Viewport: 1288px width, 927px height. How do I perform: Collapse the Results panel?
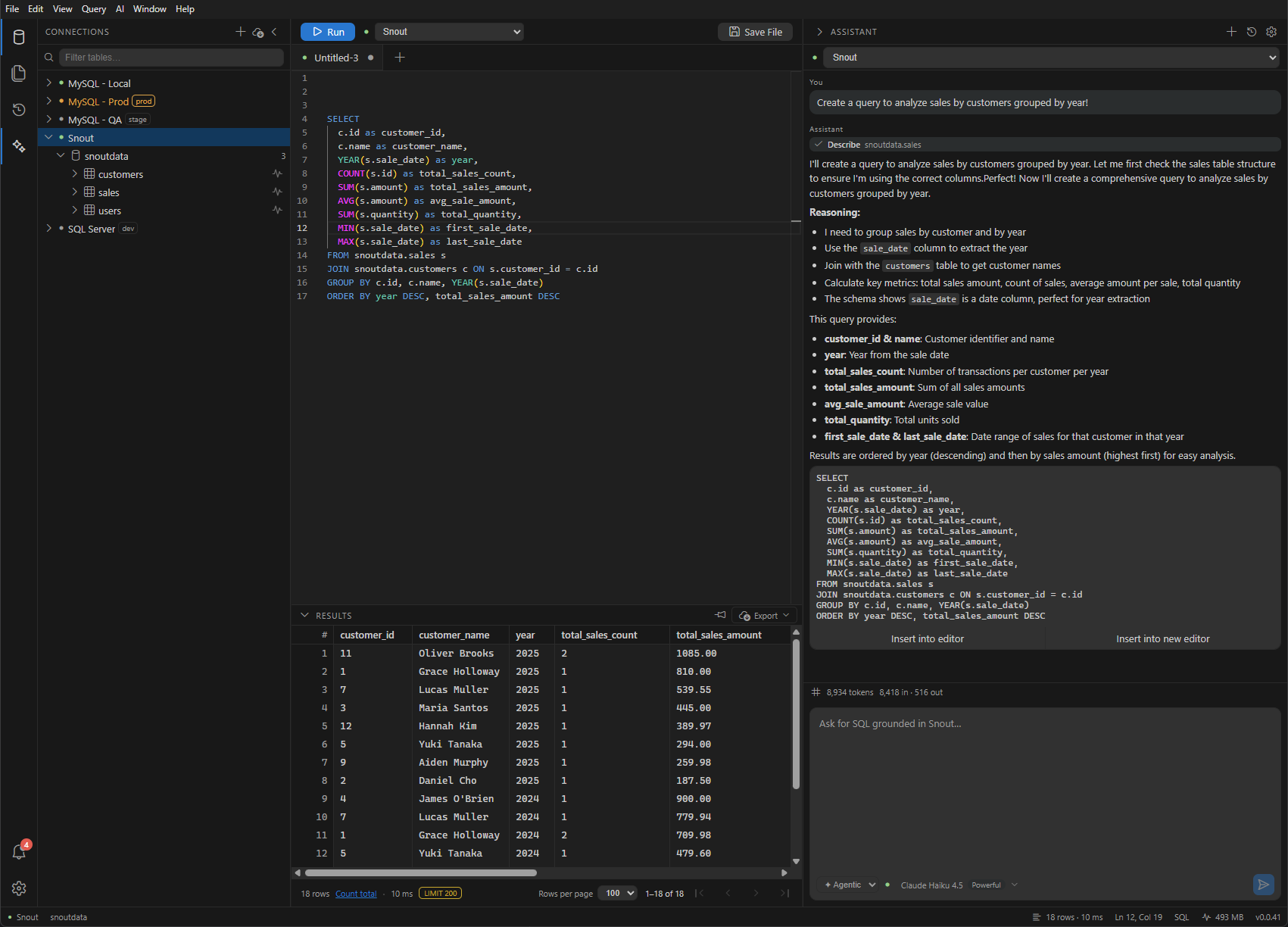pos(304,615)
